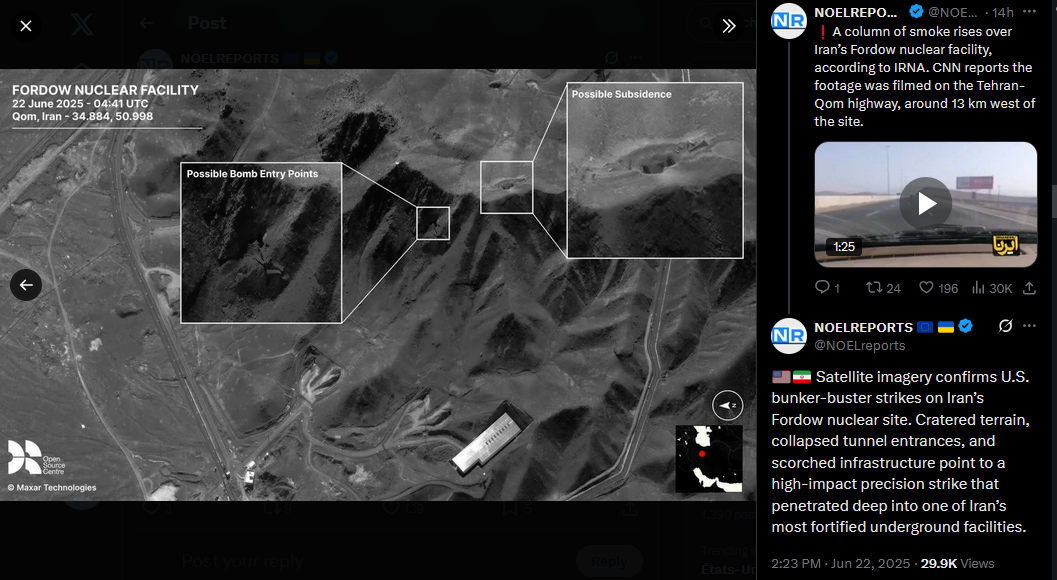Click the 1:25 video duration label
The image size is (1057, 580).
click(843, 247)
